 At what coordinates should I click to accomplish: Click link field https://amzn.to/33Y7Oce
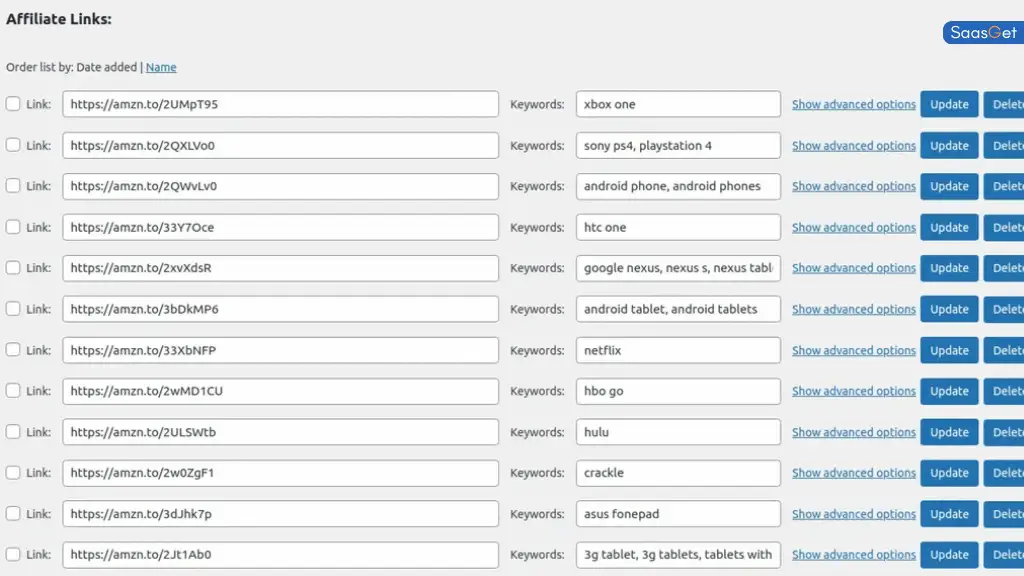pyautogui.click(x=280, y=227)
